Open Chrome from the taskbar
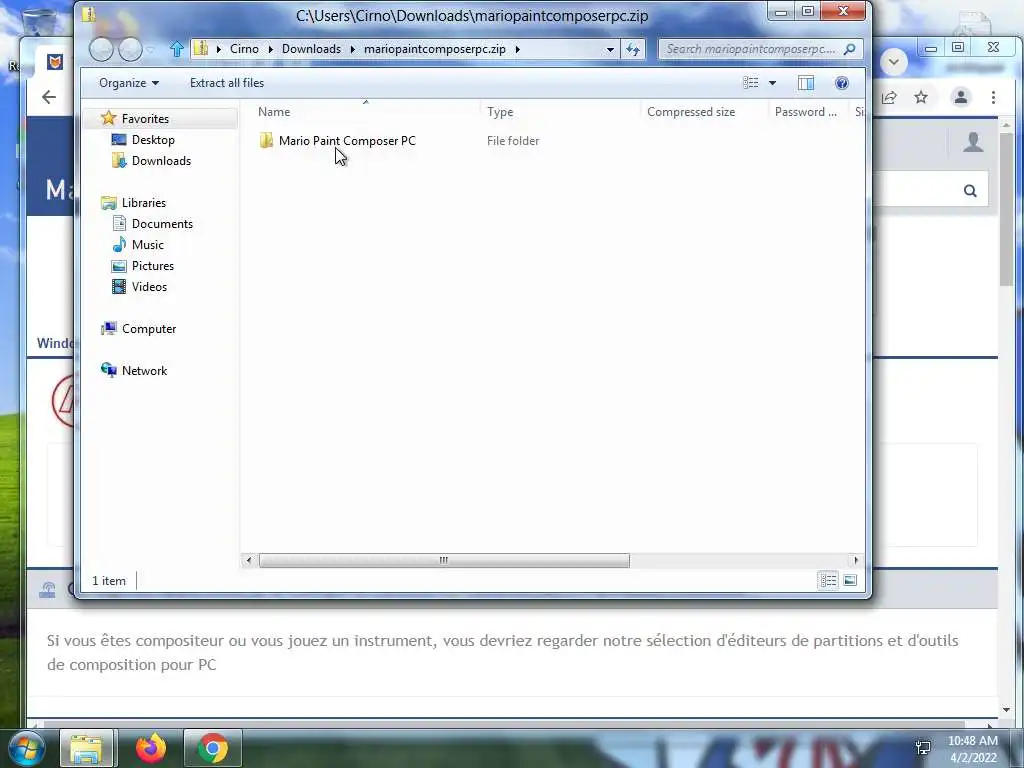1024x768 pixels. pyautogui.click(x=212, y=748)
